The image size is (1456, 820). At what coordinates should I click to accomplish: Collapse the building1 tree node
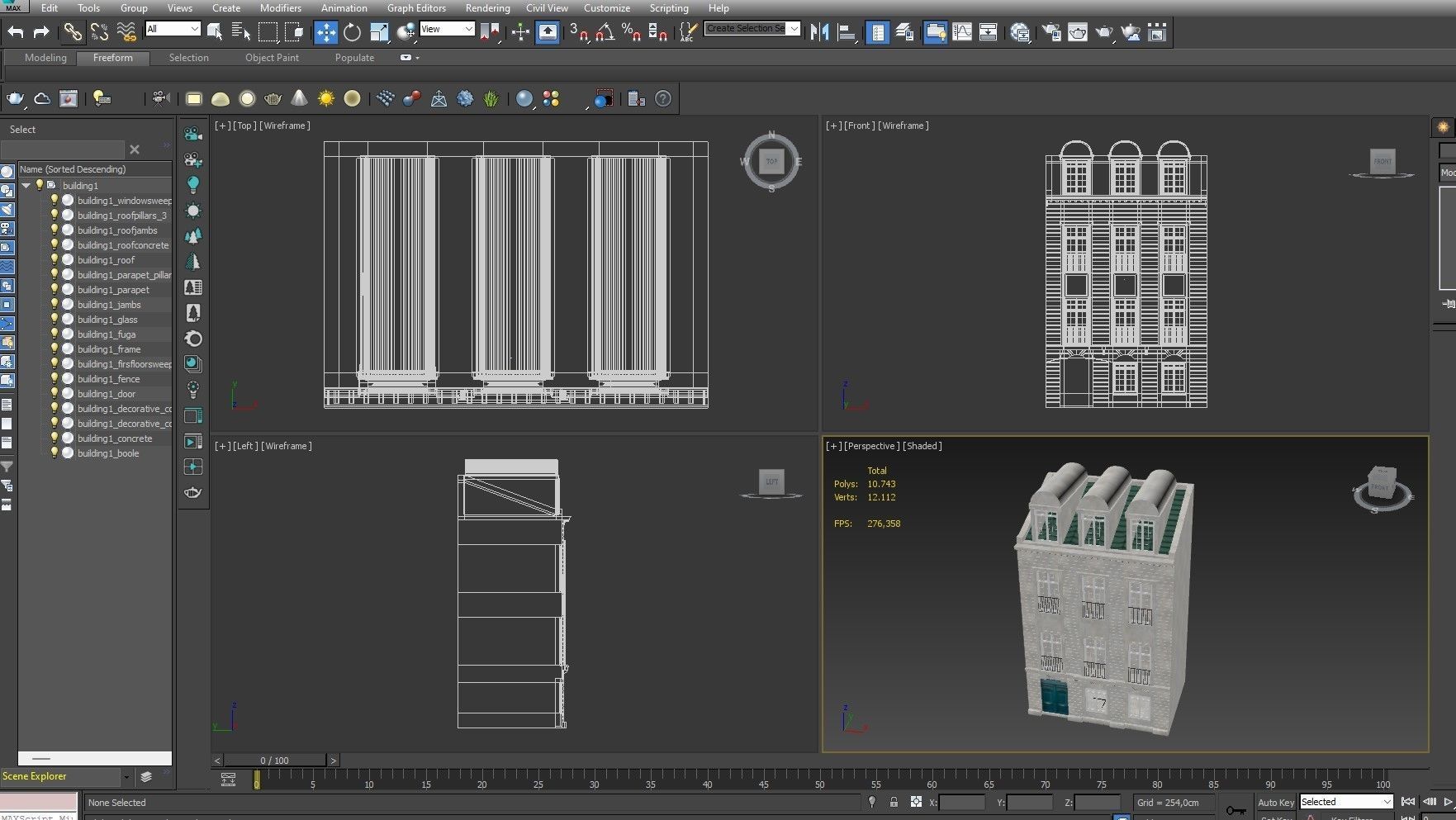coord(26,185)
